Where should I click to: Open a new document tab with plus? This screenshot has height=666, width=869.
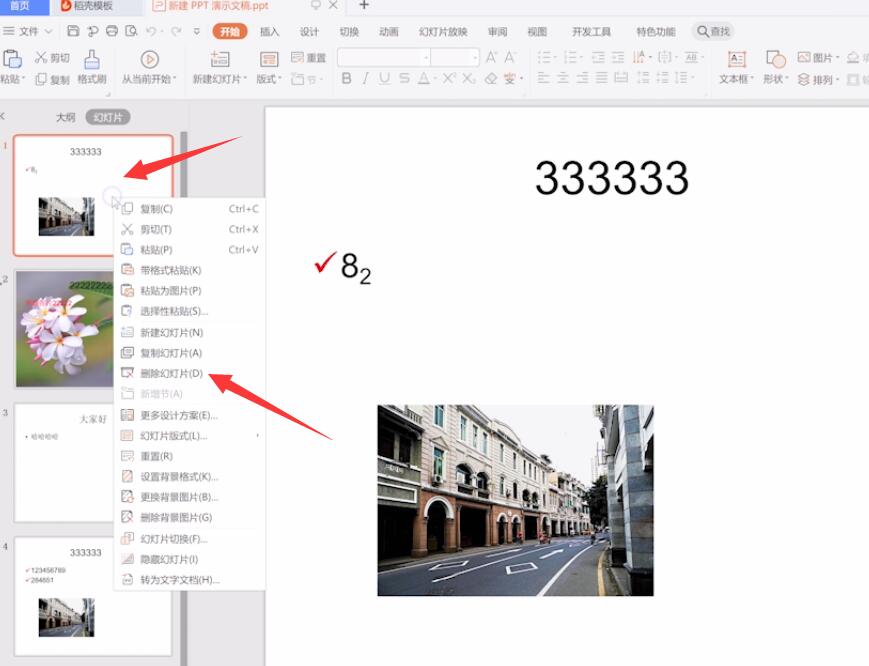(x=364, y=6)
